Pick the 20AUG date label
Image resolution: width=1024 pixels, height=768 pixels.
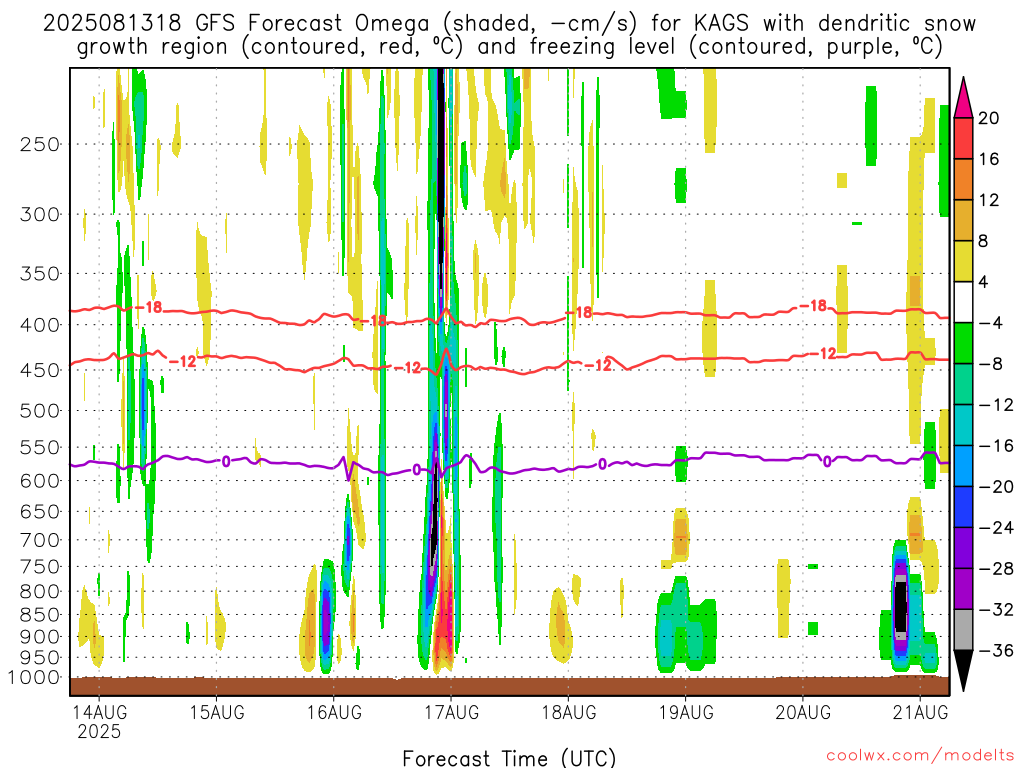(x=803, y=712)
